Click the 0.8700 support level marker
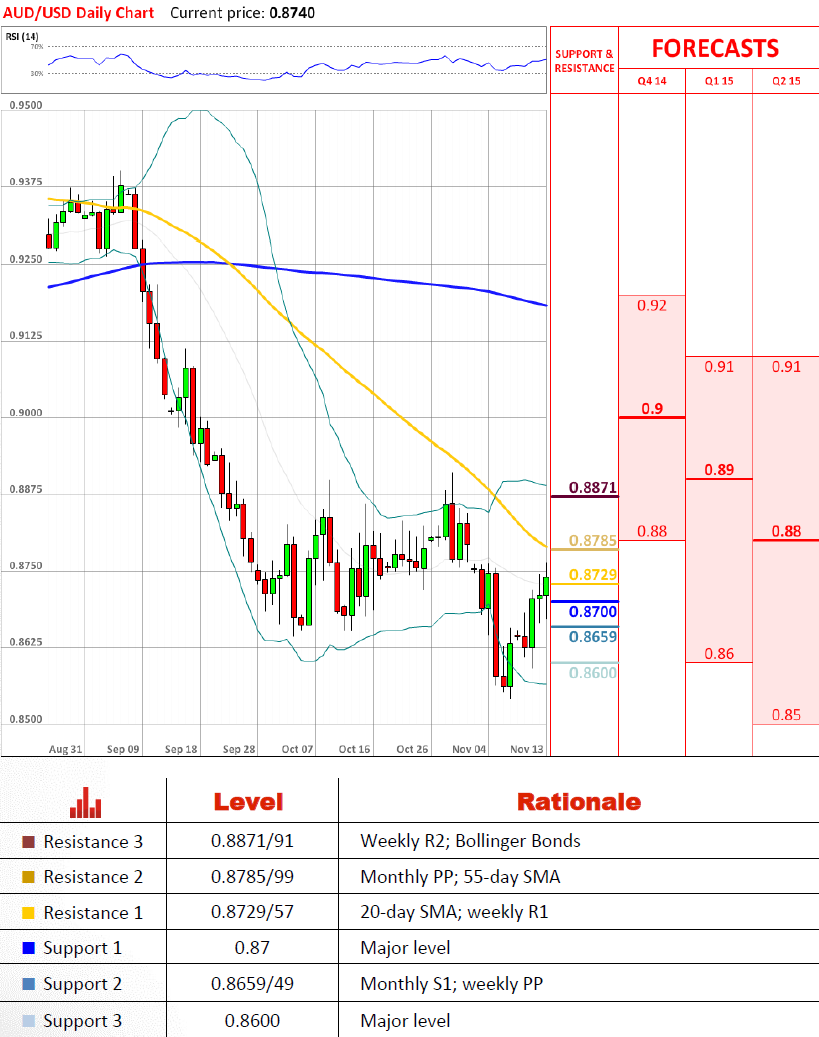The width and height of the screenshot is (819, 1037). pos(593,612)
